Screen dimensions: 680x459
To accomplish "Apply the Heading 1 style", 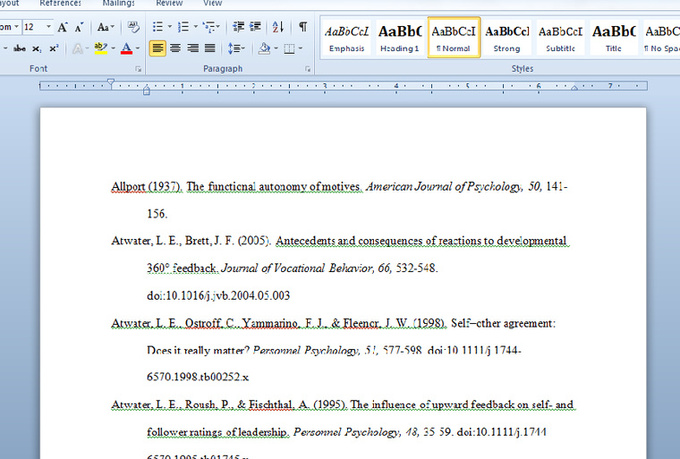I will click(x=400, y=38).
